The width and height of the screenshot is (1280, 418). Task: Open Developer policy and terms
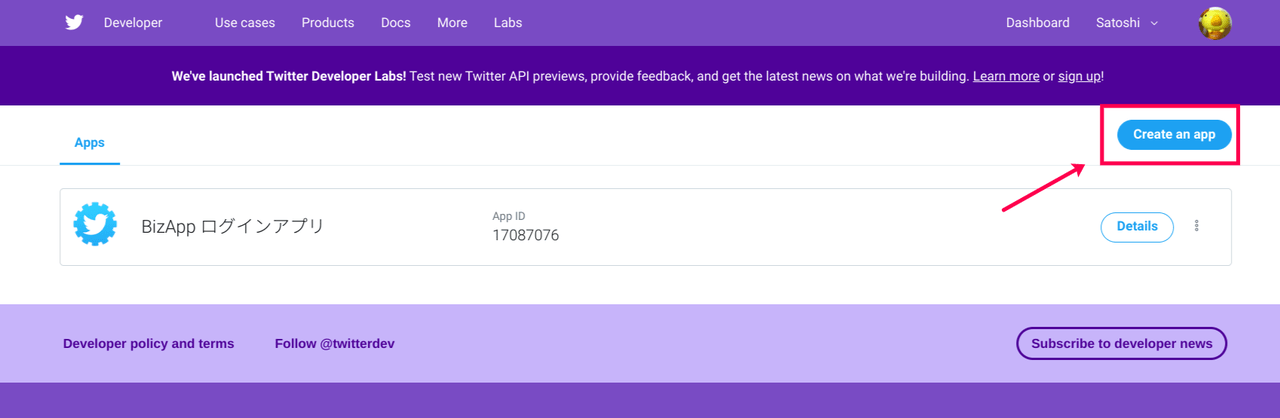(x=148, y=343)
